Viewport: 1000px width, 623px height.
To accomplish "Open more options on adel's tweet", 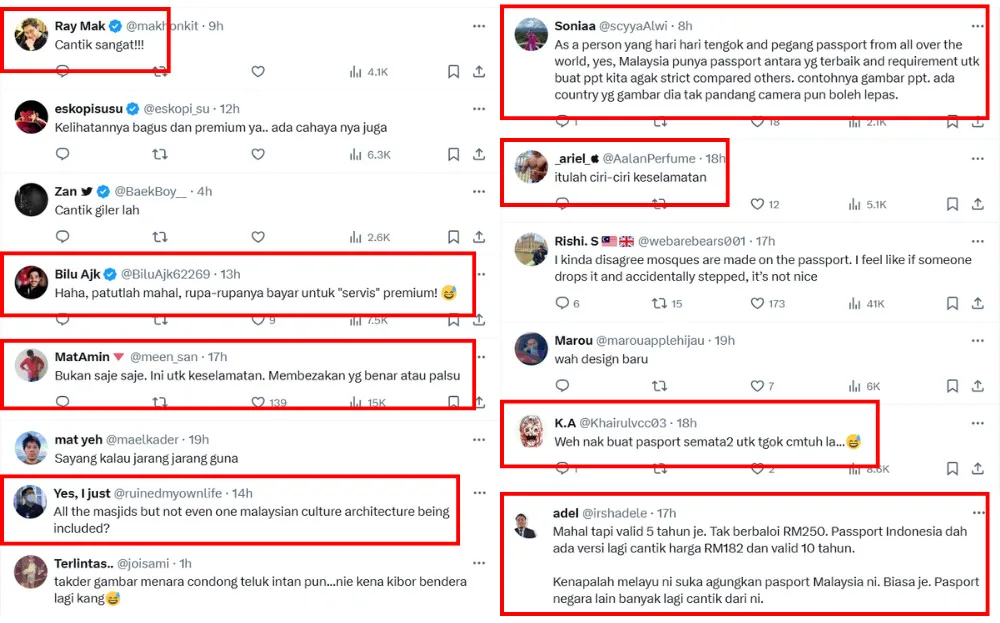I will click(x=977, y=513).
